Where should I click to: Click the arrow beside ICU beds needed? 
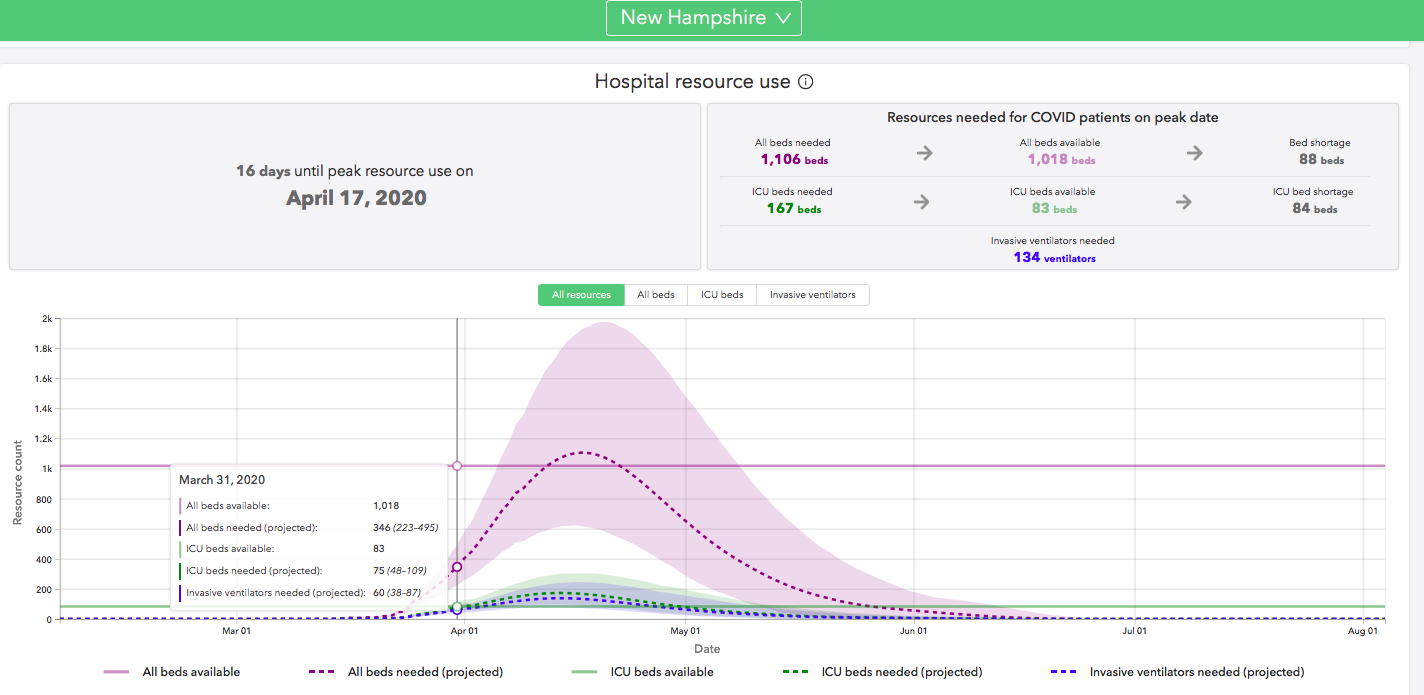922,202
